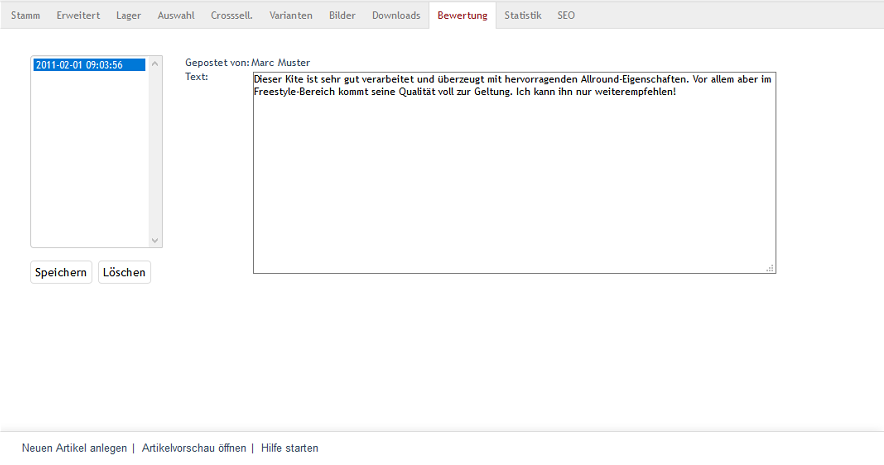This screenshot has height=465, width=884.
Task: Open Artikelvorschau öffnen link
Action: [x=194, y=448]
